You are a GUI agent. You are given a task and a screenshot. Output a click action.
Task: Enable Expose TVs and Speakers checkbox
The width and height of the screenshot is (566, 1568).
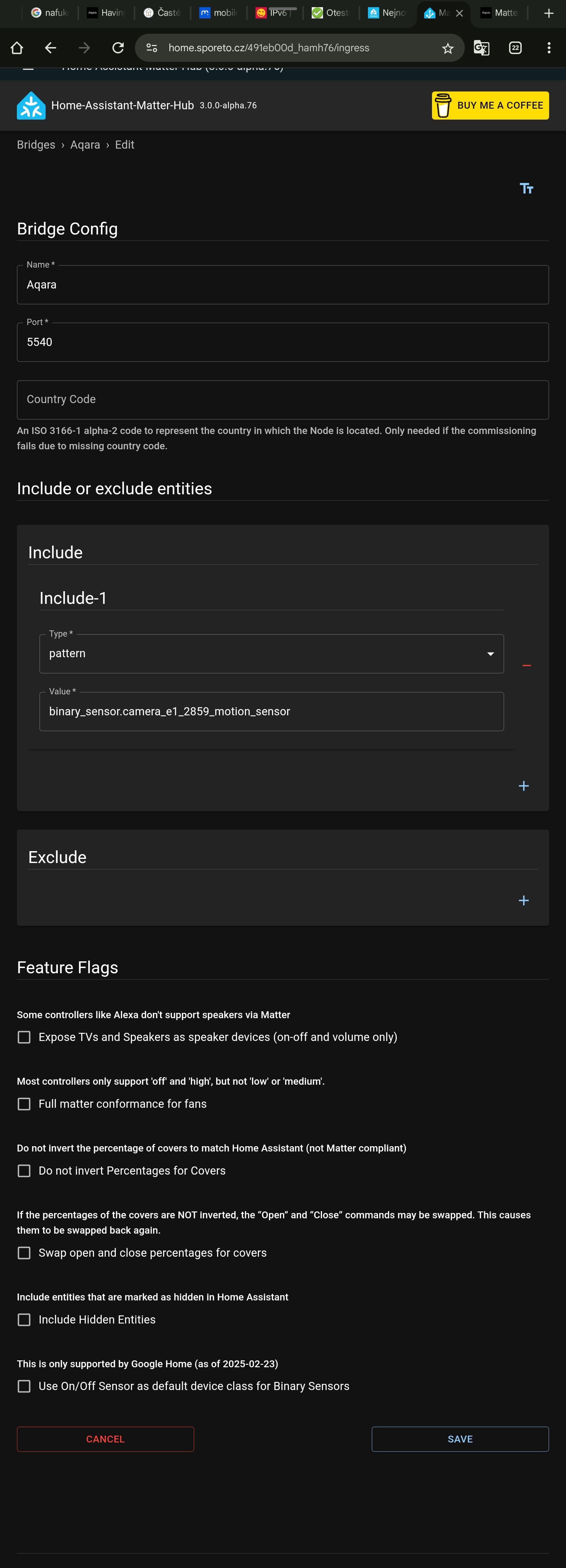click(24, 1037)
